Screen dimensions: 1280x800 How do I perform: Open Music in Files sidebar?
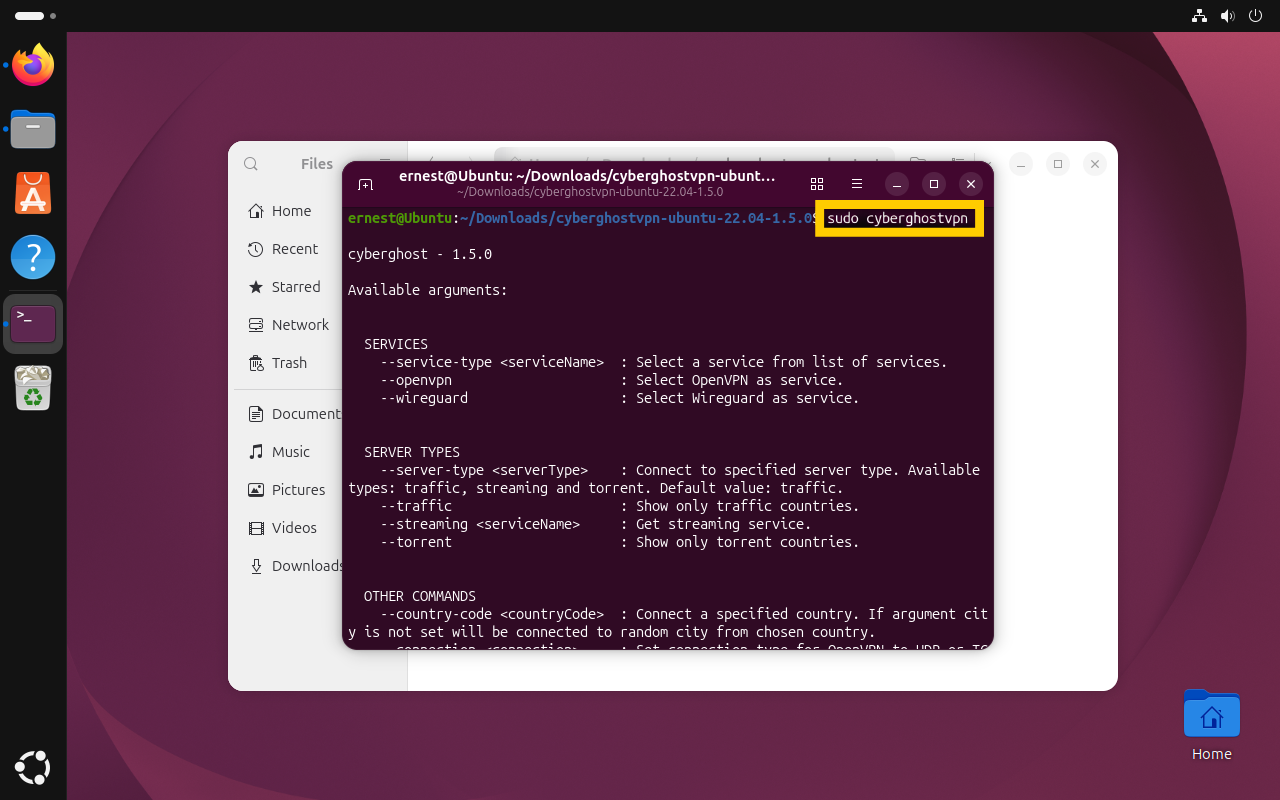tap(288, 452)
